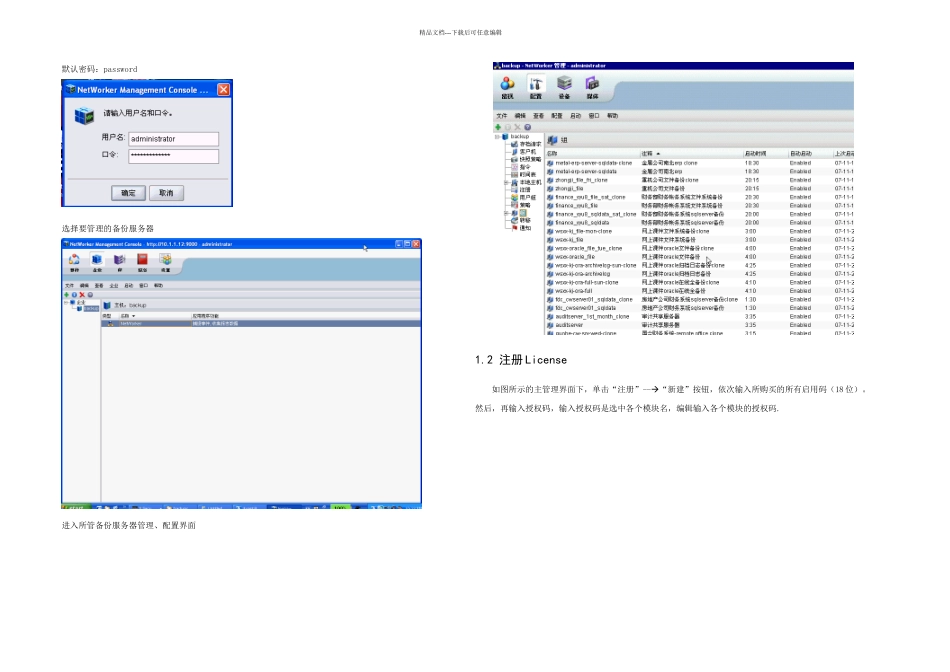
Task: Click the NetWorker row type icon in Management Console
Action: click(110, 324)
